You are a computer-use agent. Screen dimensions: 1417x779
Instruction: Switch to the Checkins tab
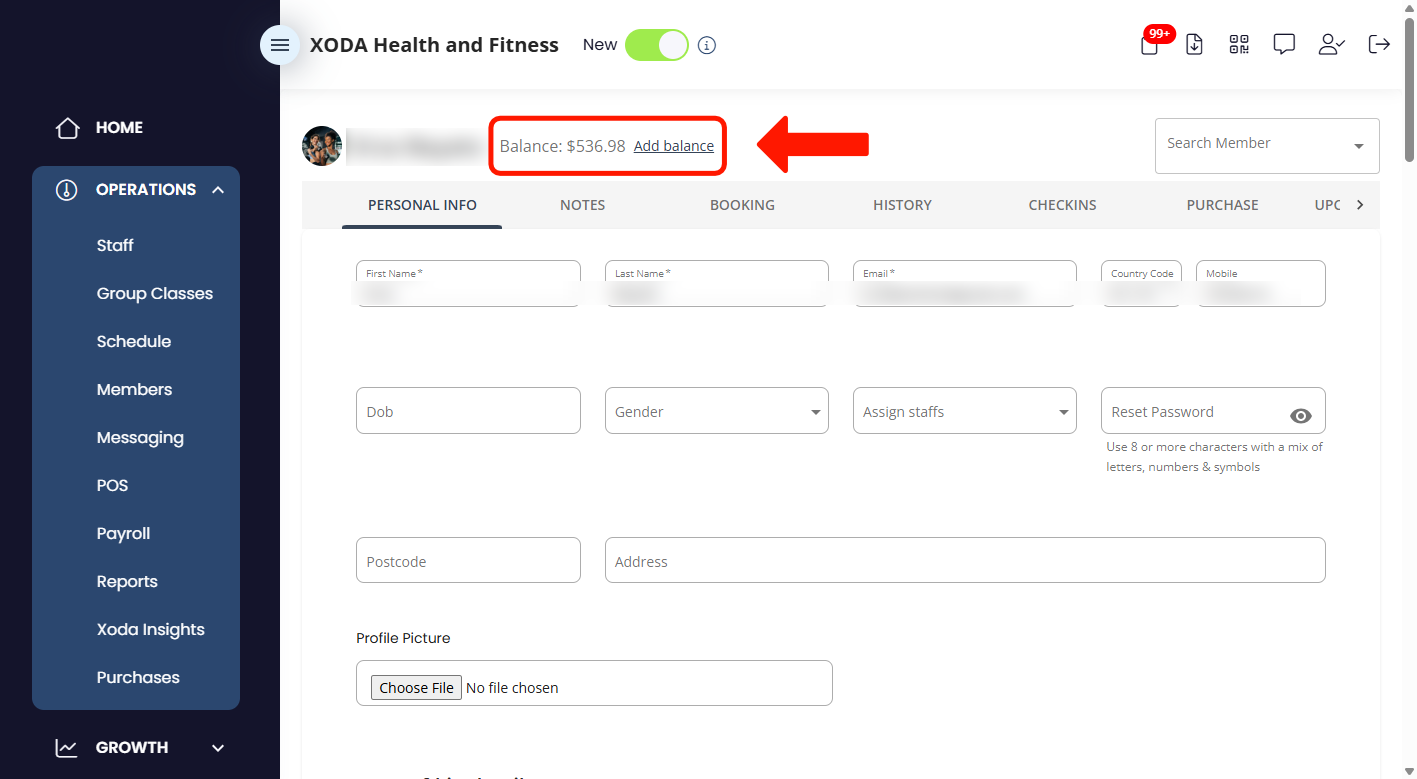(x=1062, y=205)
